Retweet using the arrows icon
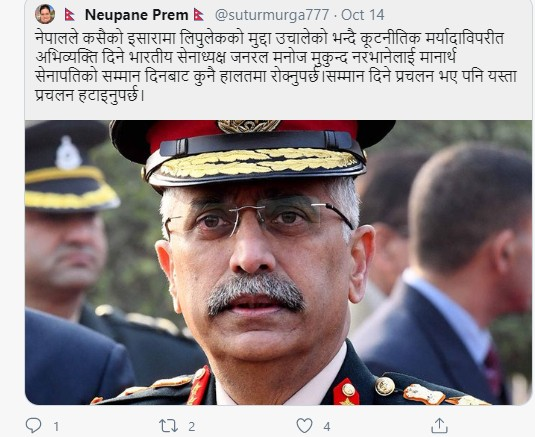 pos(169,426)
